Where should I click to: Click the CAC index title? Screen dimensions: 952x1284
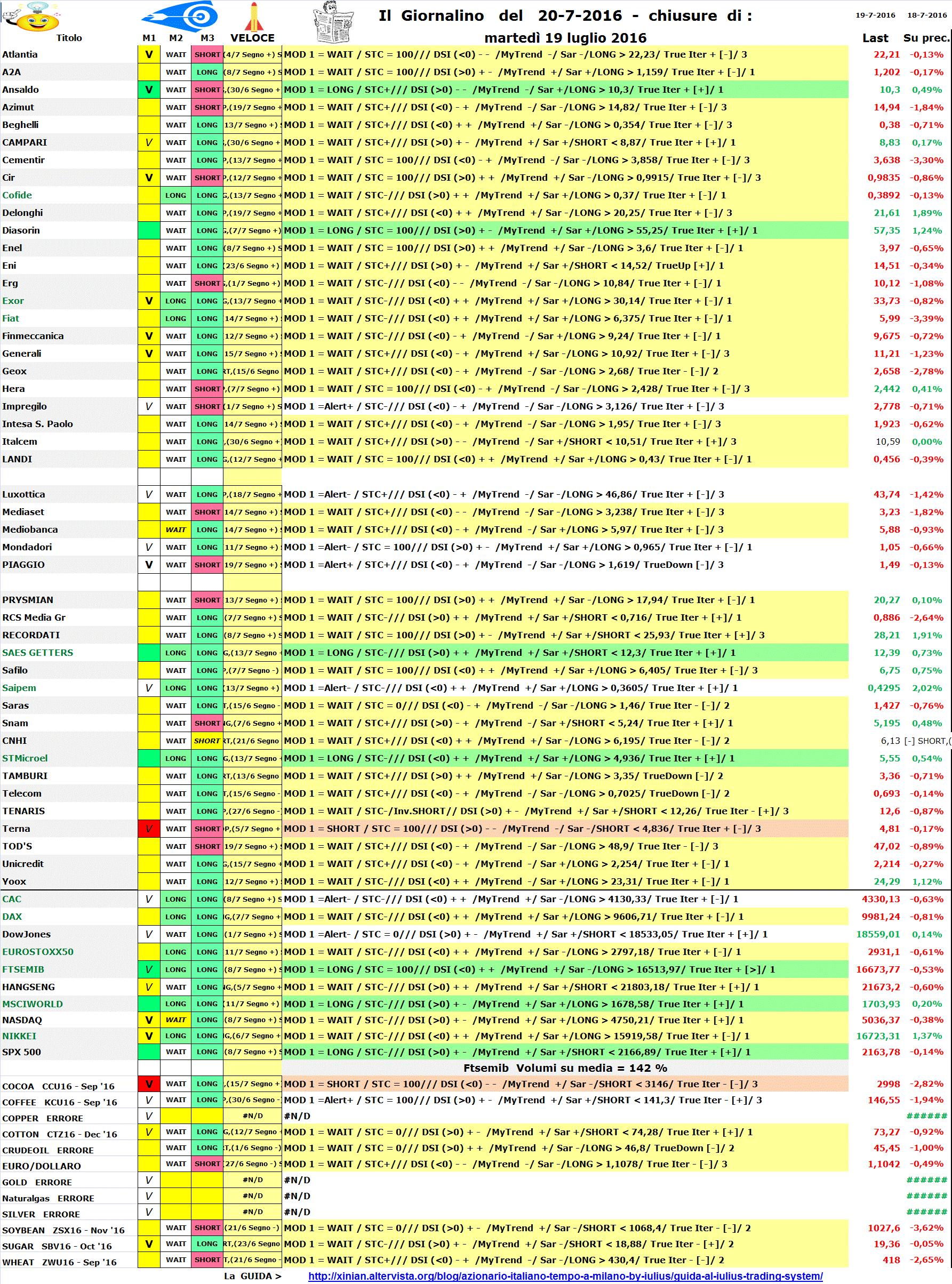[12, 899]
